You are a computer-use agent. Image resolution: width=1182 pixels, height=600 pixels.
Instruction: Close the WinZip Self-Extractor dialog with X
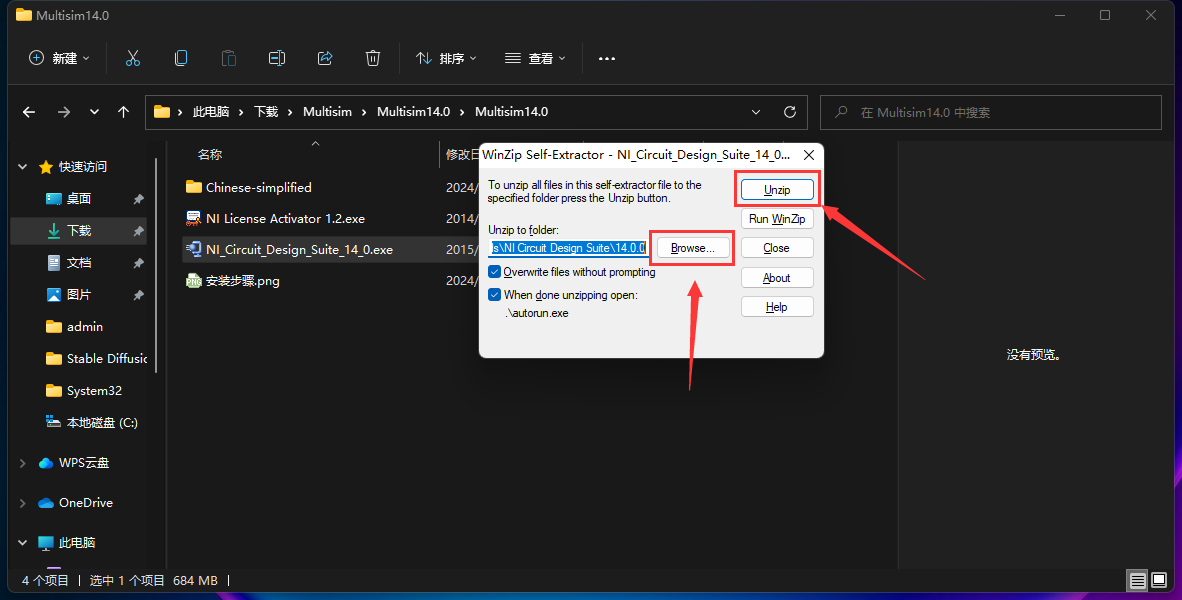tap(809, 155)
